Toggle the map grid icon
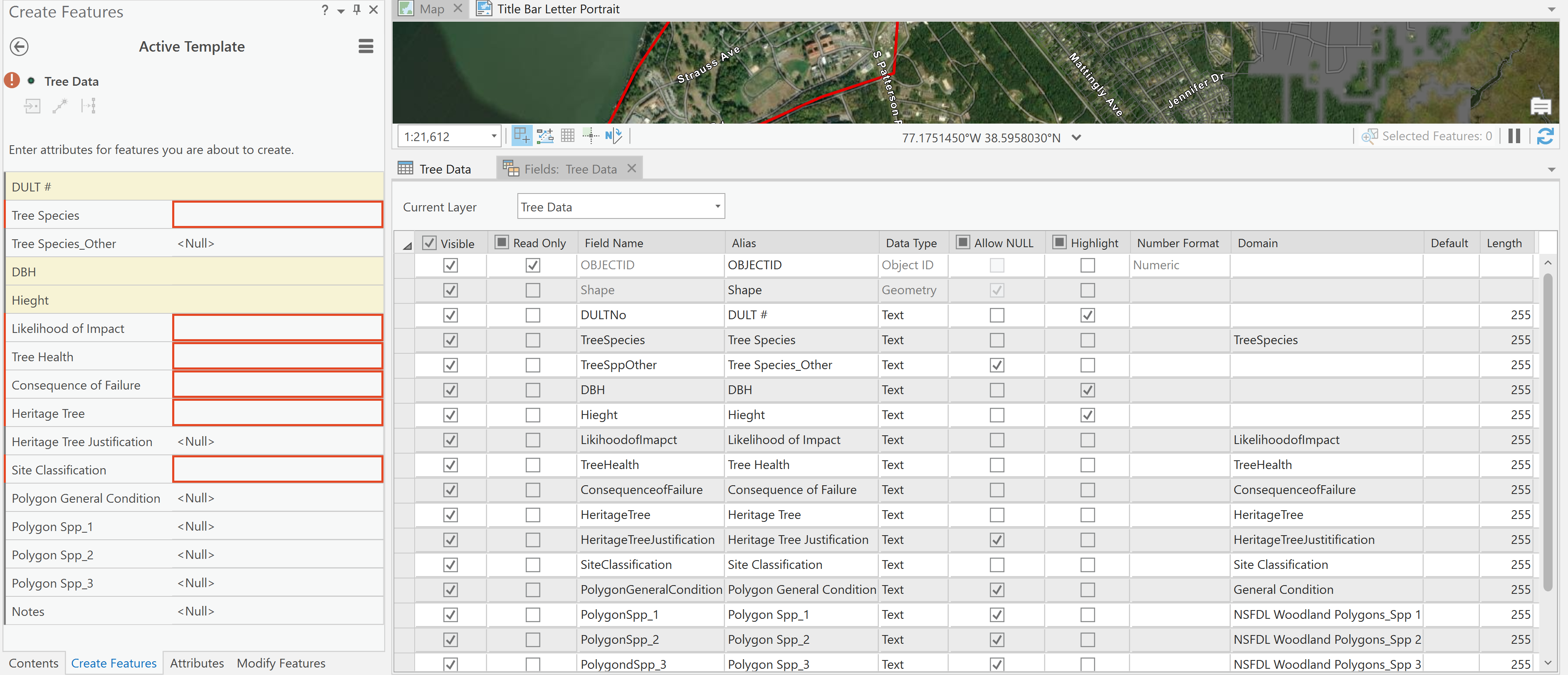1568x675 pixels. 567,136
